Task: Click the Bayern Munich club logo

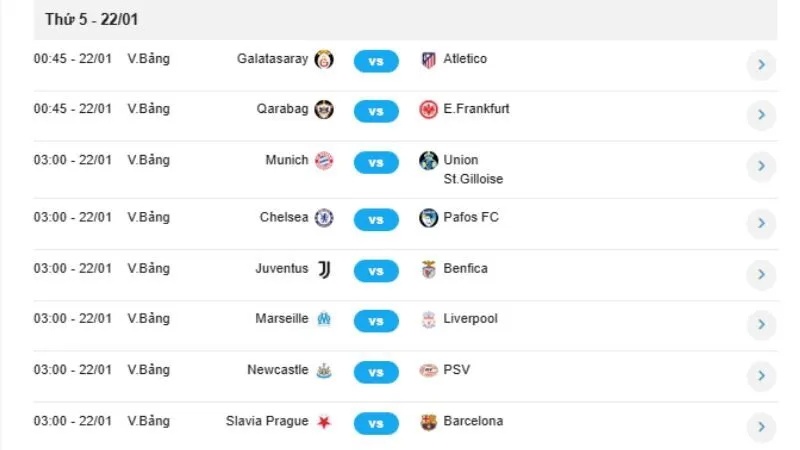Action: click(324, 161)
